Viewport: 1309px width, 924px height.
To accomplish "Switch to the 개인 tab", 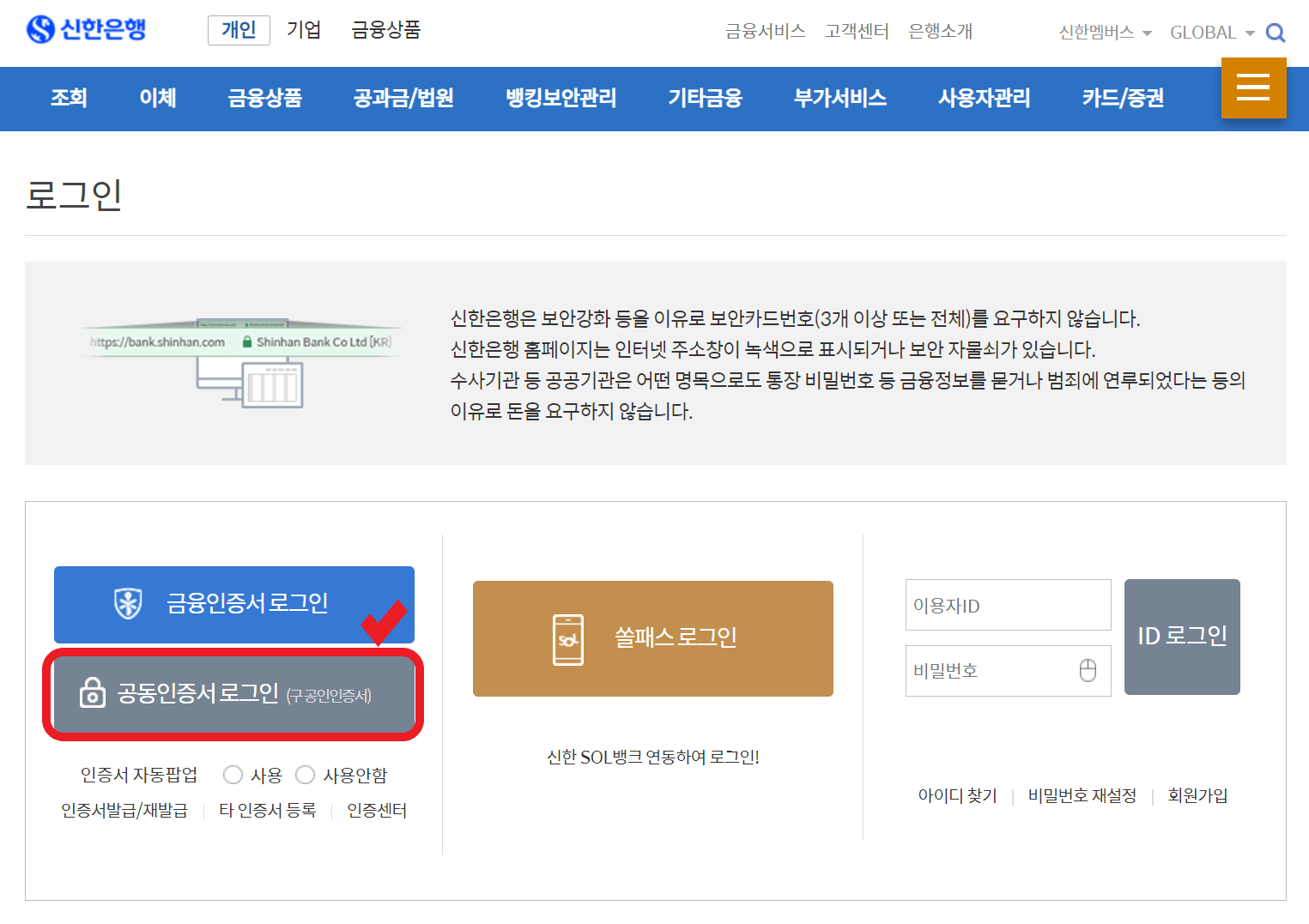I will coord(239,30).
